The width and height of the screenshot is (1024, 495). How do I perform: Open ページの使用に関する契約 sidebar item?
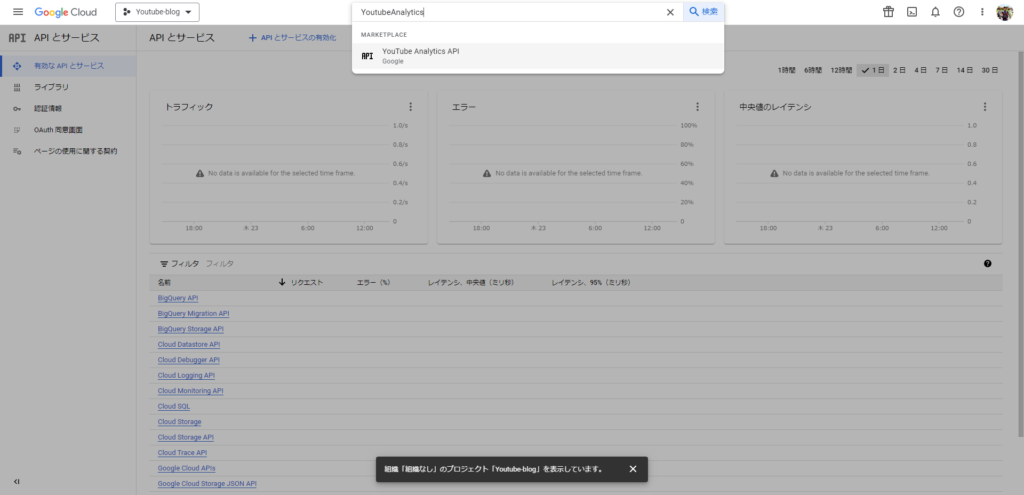coord(68,151)
